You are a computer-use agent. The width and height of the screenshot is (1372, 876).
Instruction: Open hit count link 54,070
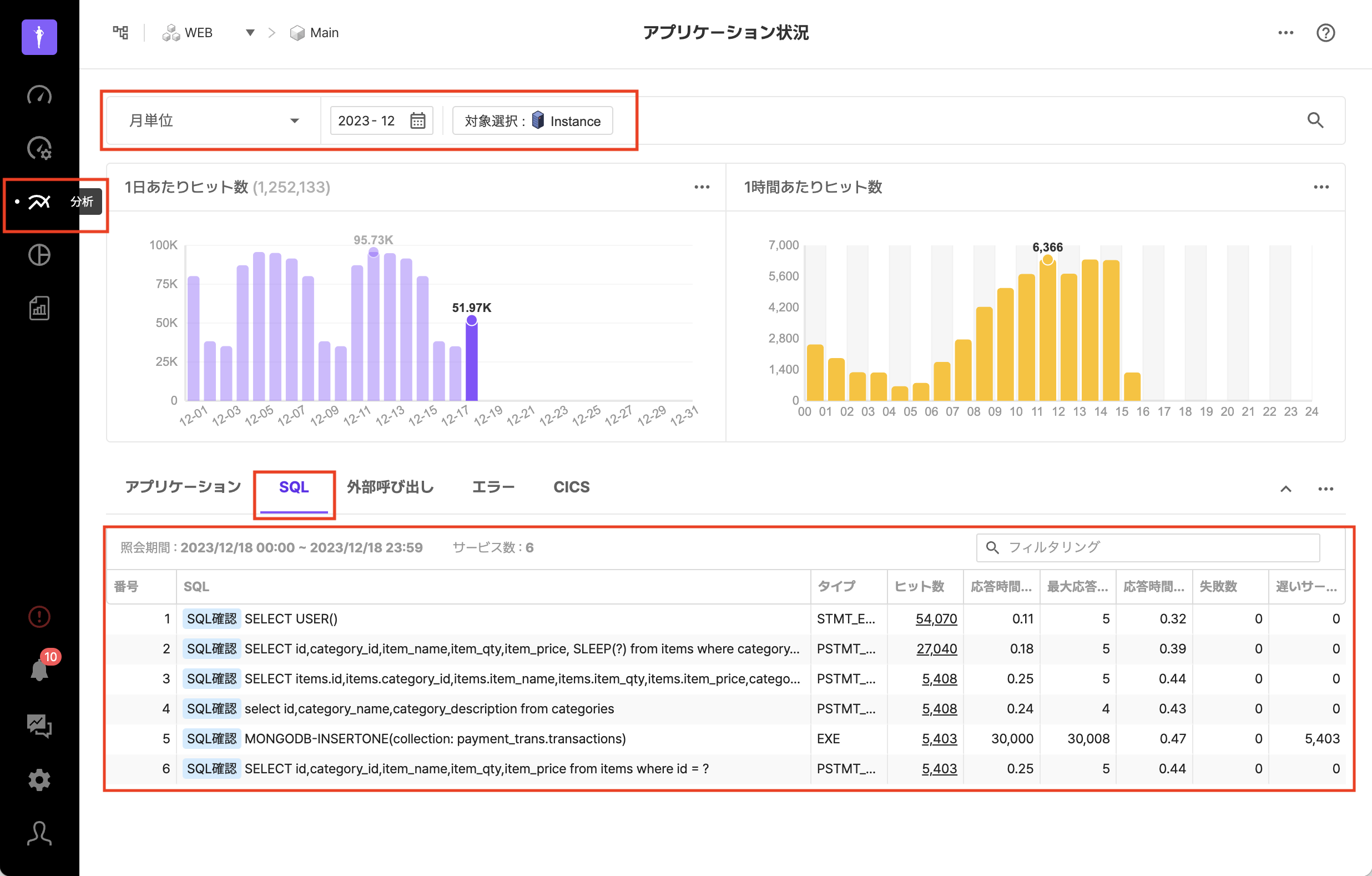(x=936, y=619)
